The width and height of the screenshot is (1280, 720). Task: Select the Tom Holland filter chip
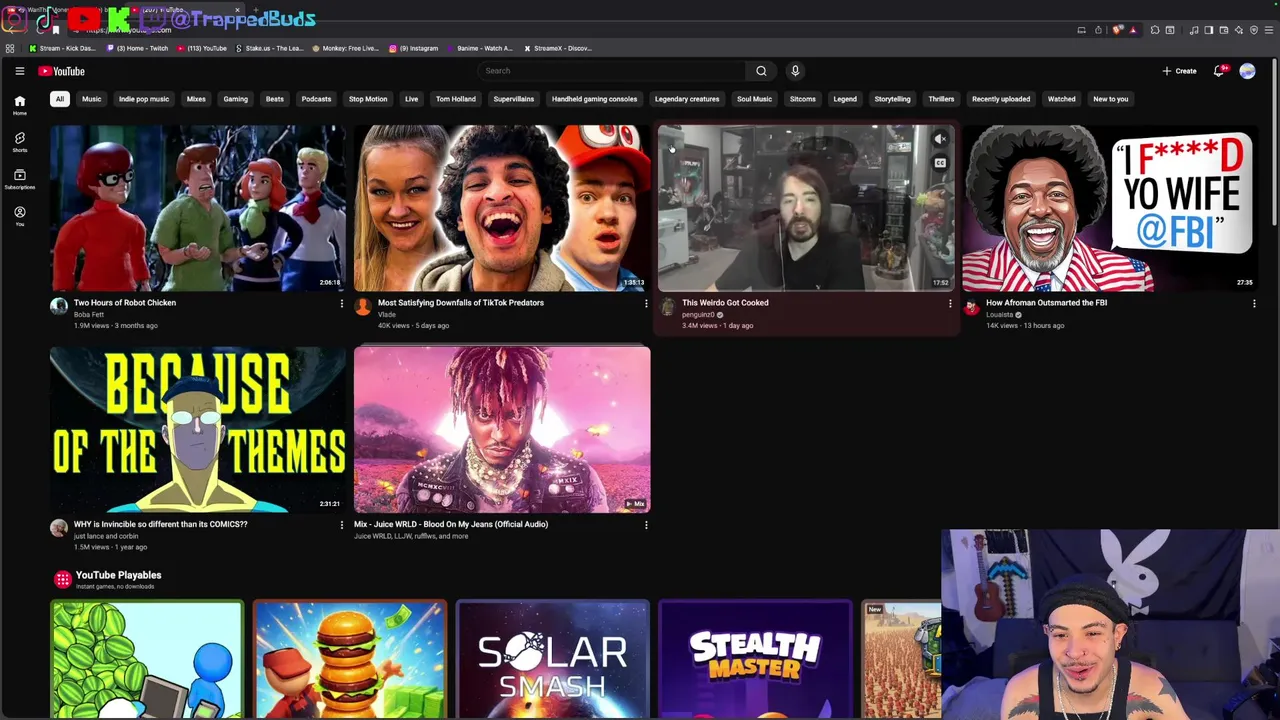point(456,99)
